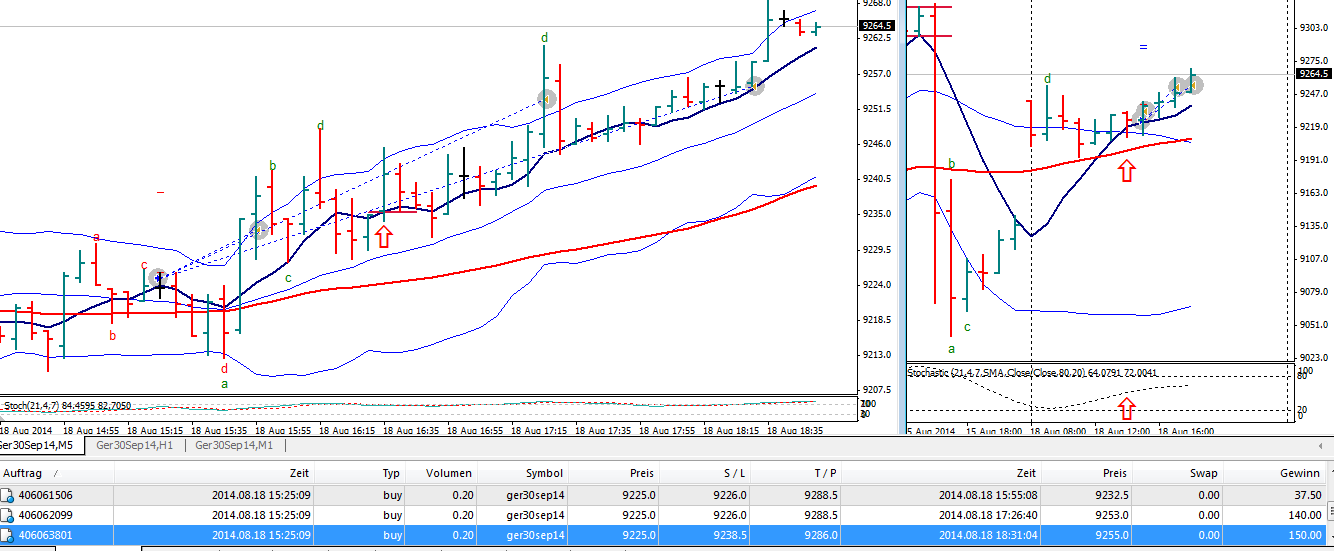The height and width of the screenshot is (551, 1334).
Task: Click the small red dash marker on M5 chart
Action: 161,192
